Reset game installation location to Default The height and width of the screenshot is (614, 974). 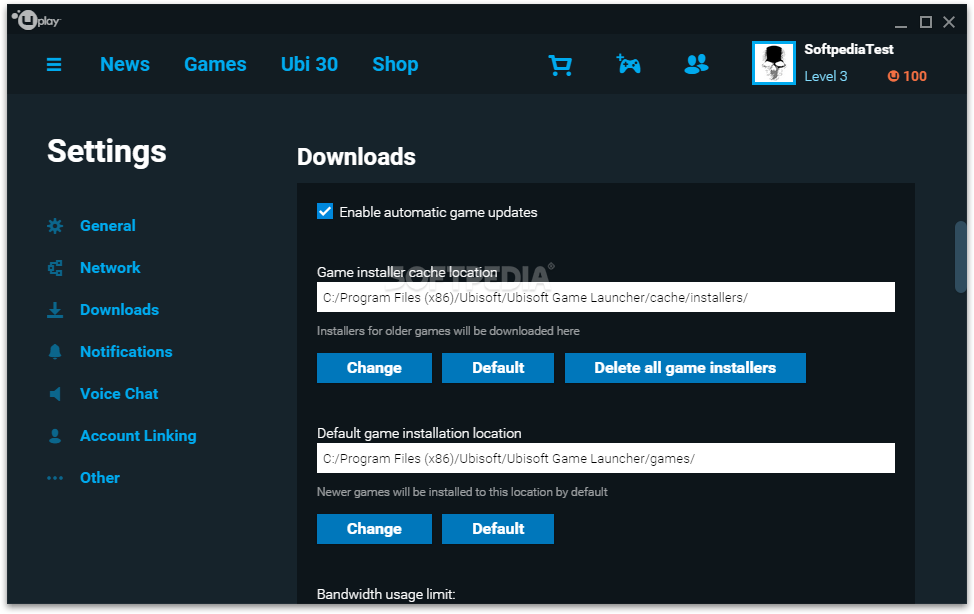pos(498,529)
